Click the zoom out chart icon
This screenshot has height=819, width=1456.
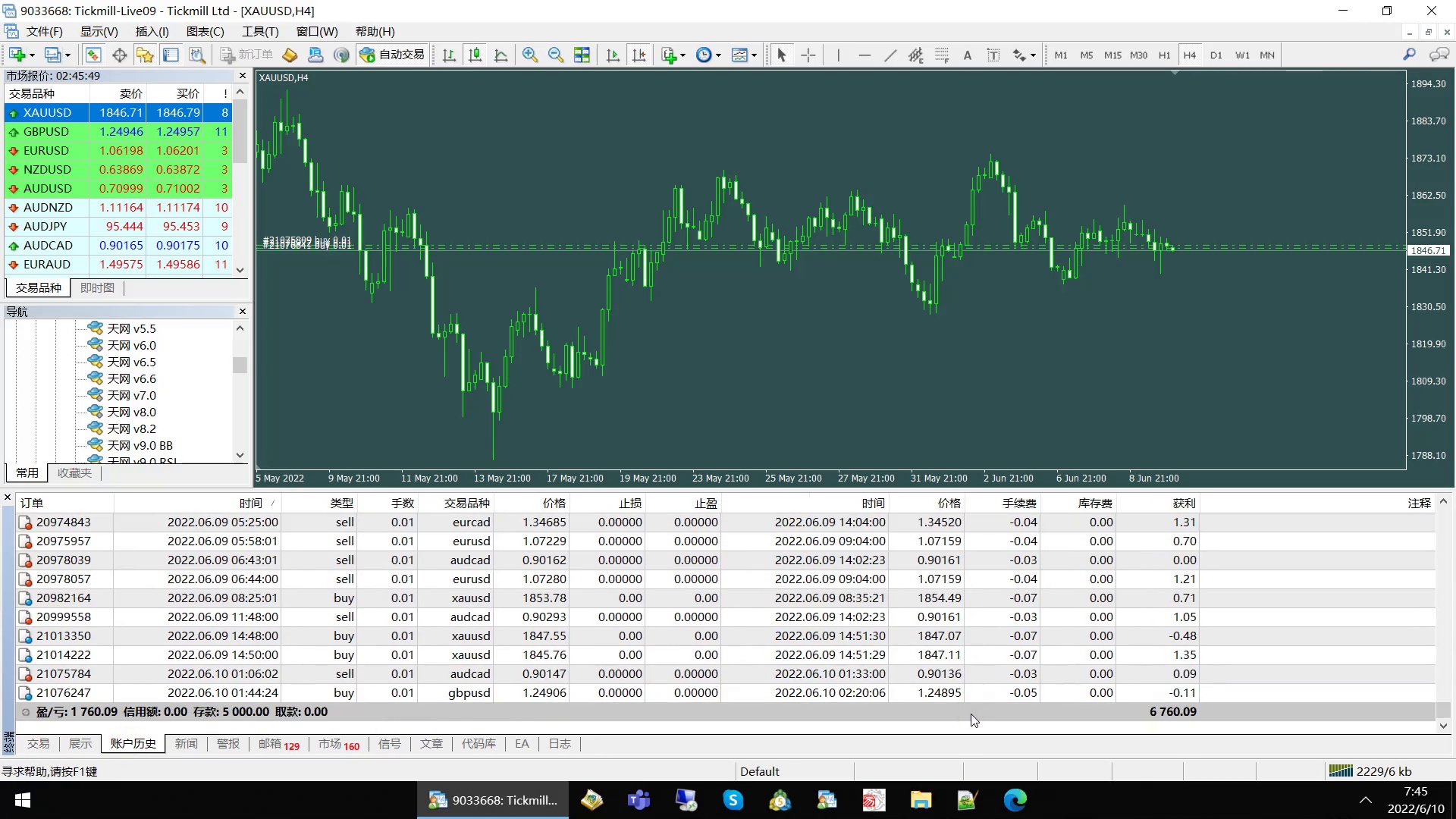pos(556,55)
